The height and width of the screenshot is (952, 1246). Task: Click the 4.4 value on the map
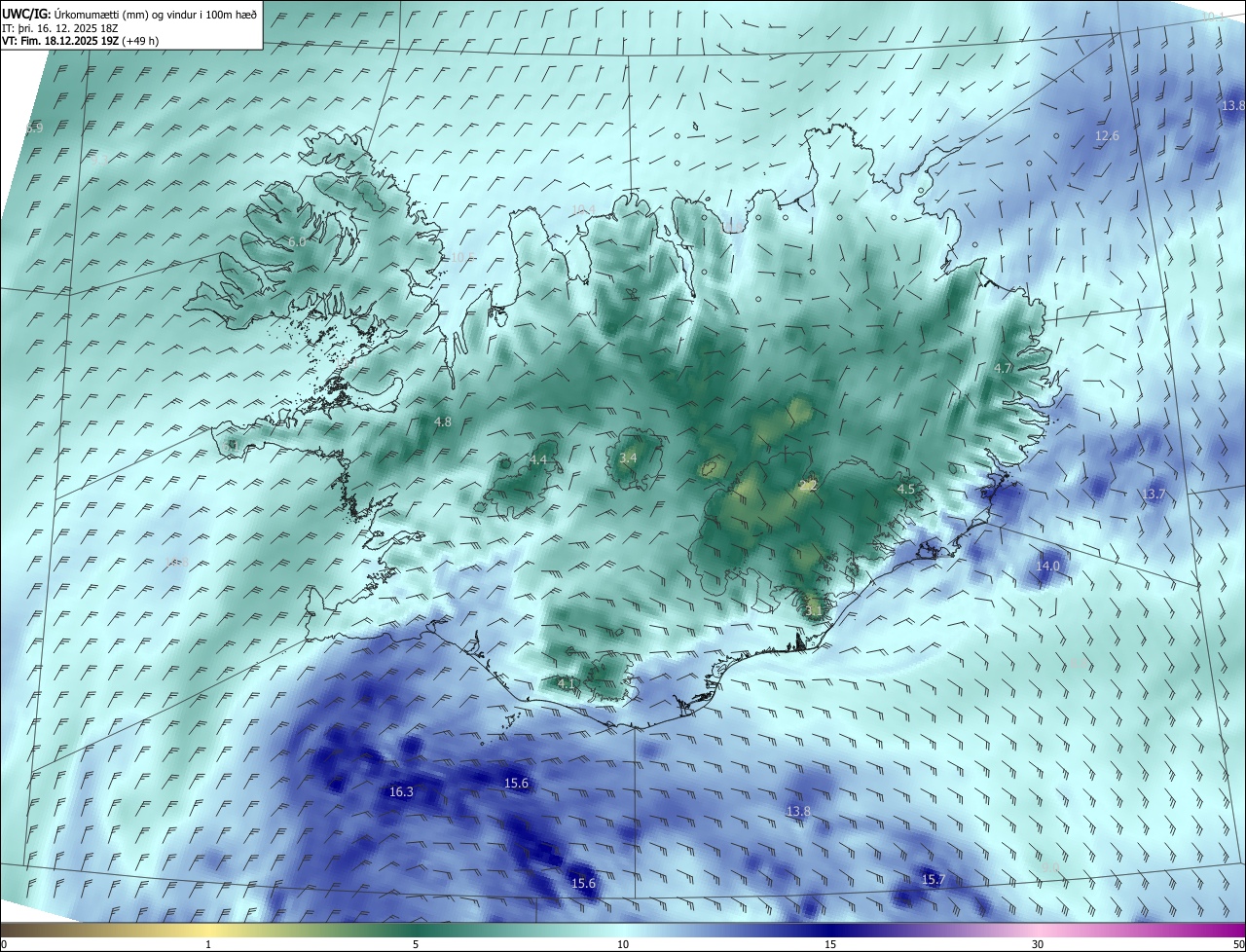coord(538,459)
